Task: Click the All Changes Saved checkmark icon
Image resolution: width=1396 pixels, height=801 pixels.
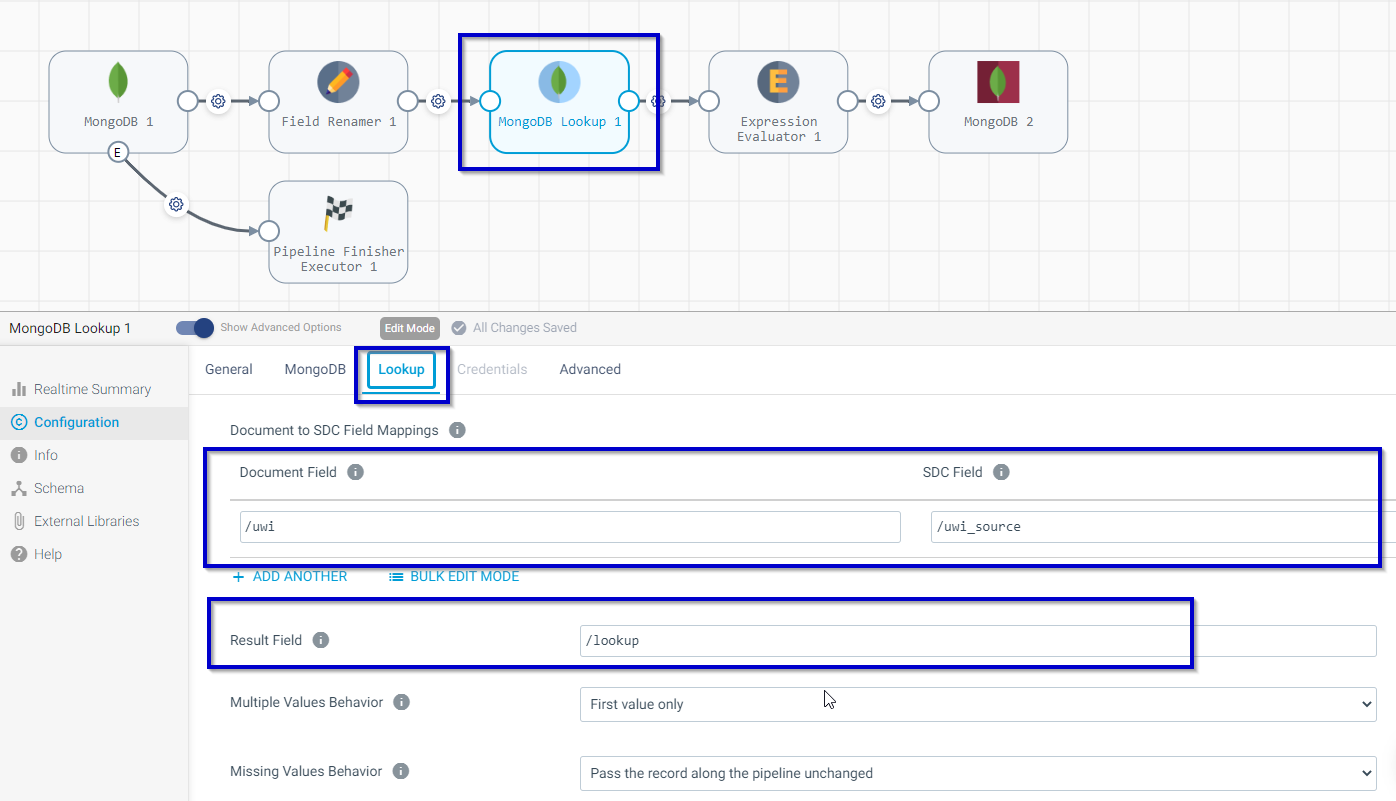Action: click(459, 328)
